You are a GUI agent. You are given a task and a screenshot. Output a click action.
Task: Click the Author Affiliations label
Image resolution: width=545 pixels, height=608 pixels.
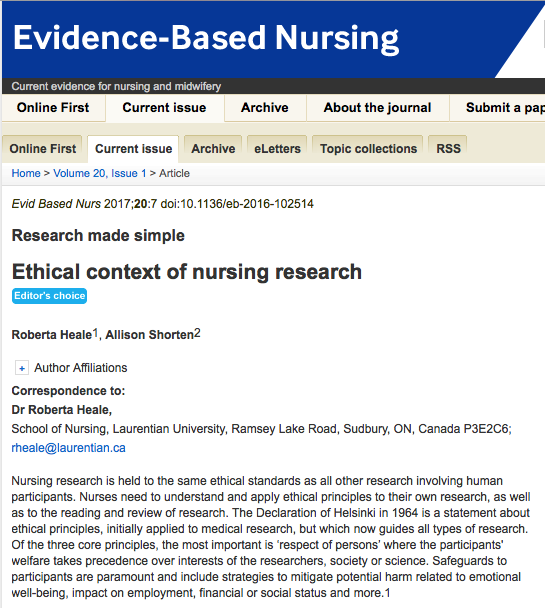81,368
